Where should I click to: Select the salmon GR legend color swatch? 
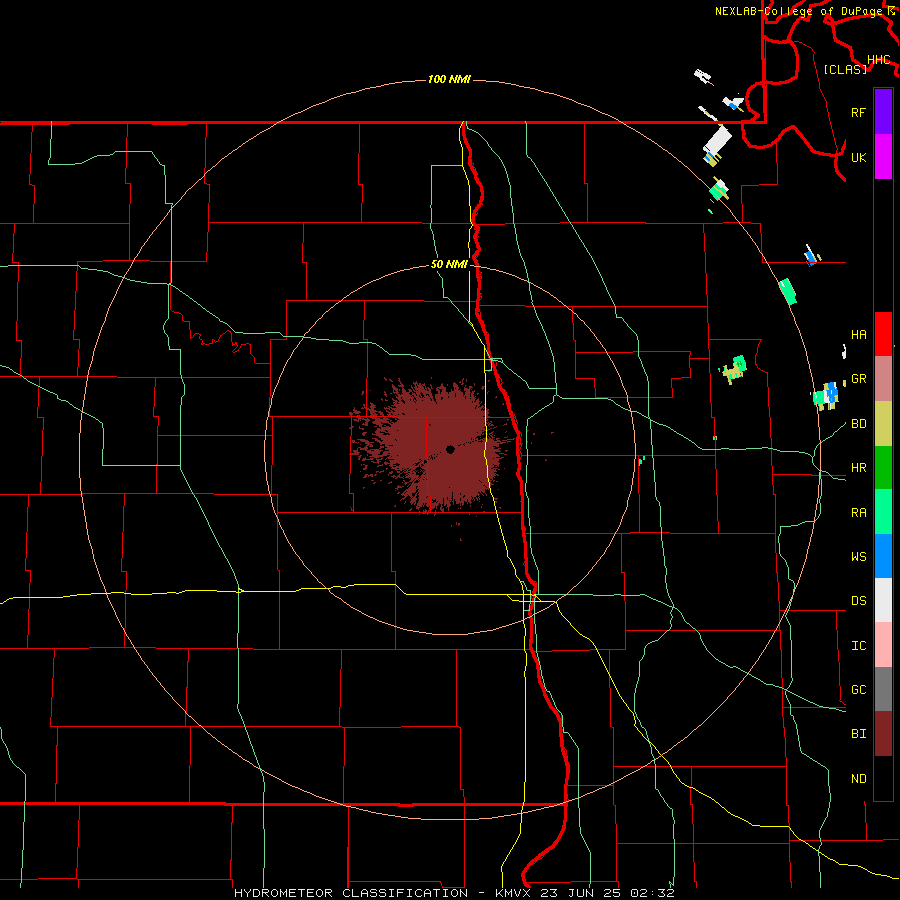click(x=883, y=378)
